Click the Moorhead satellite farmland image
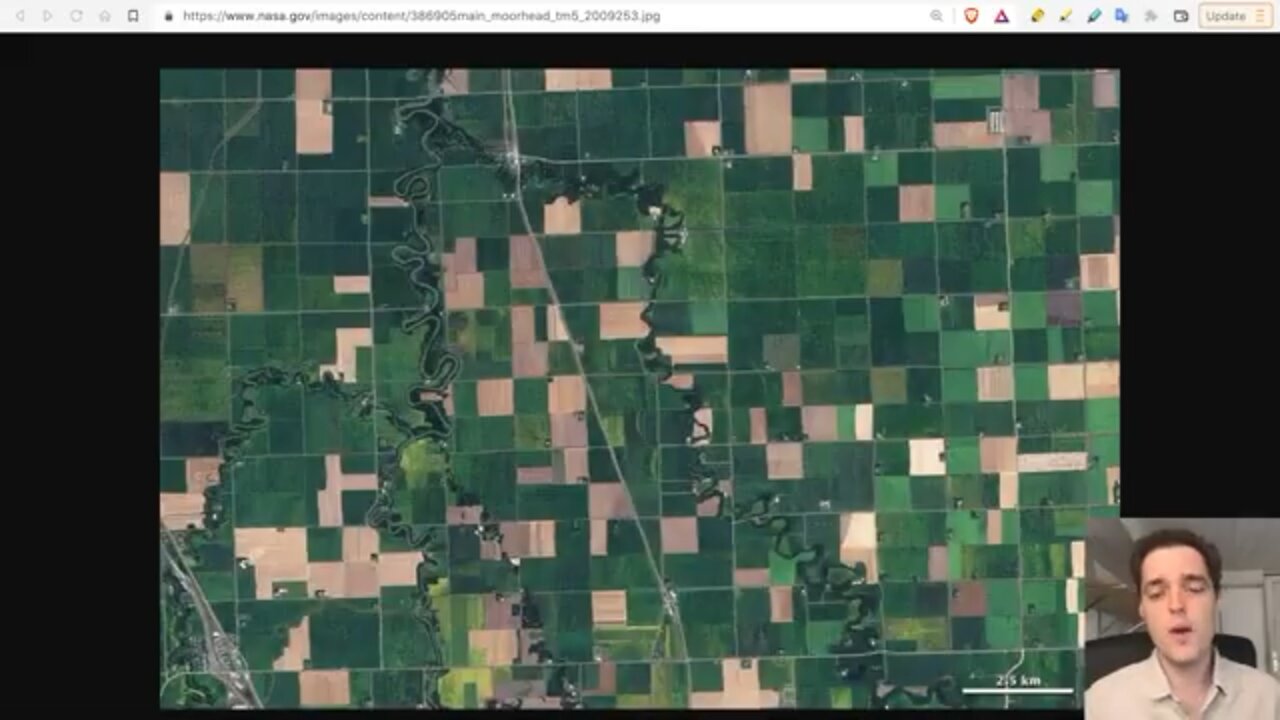Image resolution: width=1280 pixels, height=720 pixels. 640,388
